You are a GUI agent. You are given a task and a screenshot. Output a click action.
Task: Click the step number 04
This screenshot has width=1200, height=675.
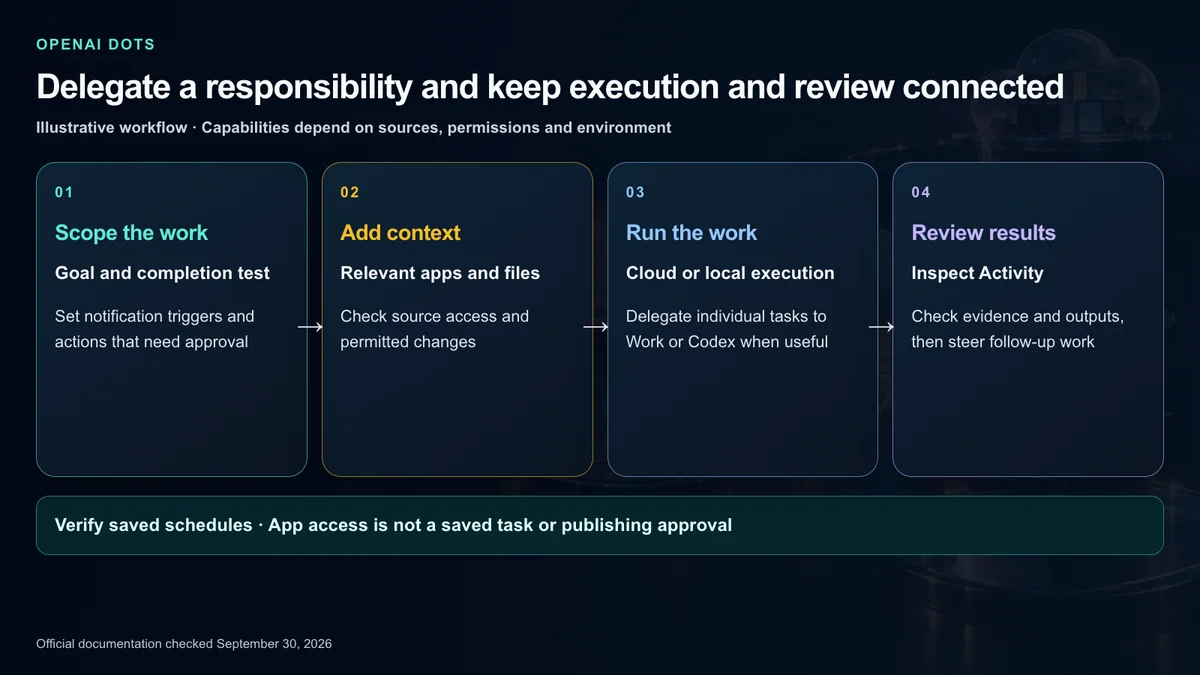[x=921, y=192]
